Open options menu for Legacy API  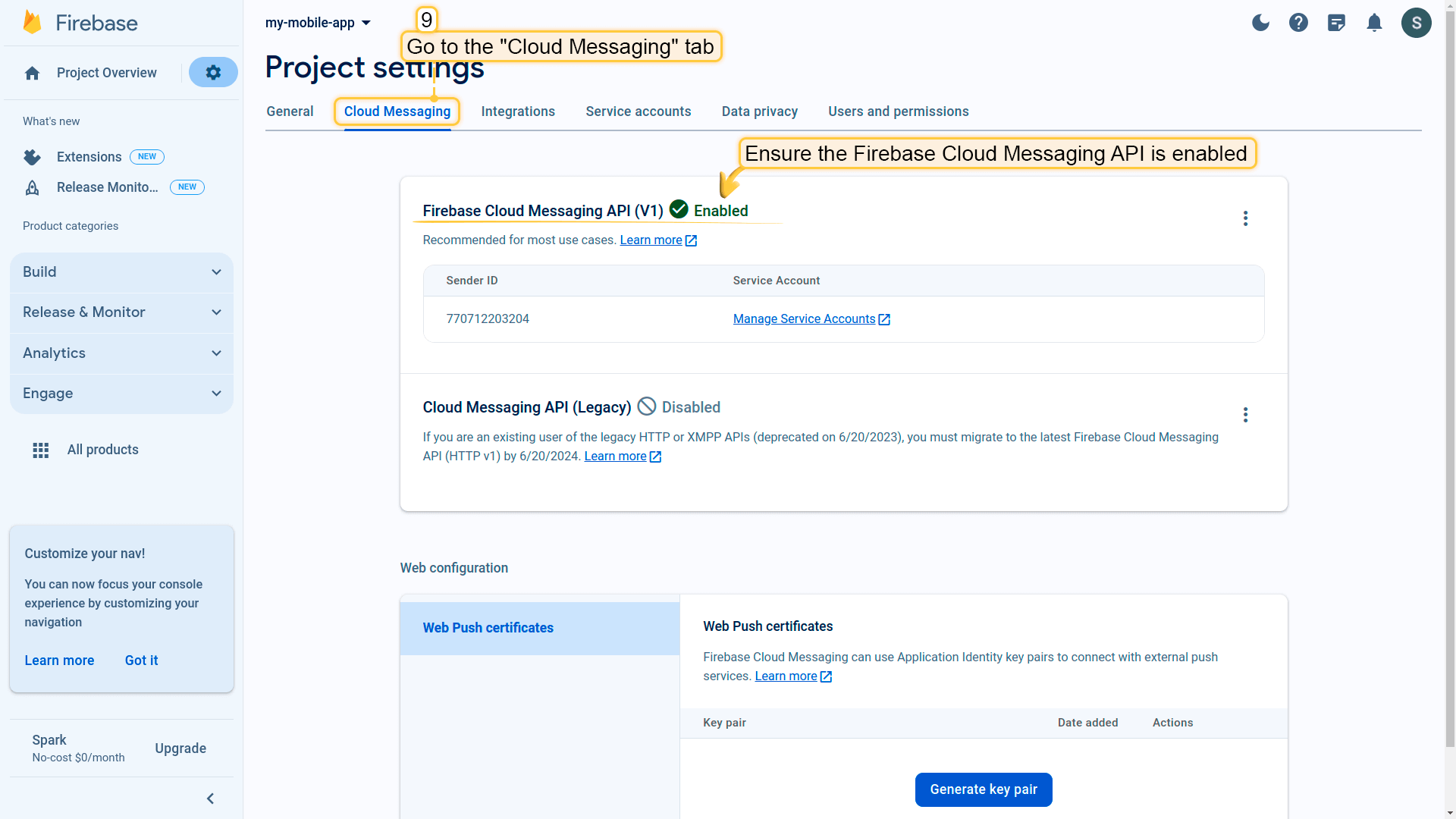(1245, 415)
